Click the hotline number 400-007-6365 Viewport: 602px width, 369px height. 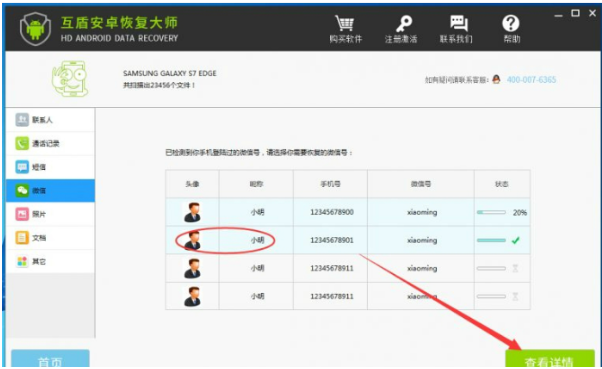point(531,80)
